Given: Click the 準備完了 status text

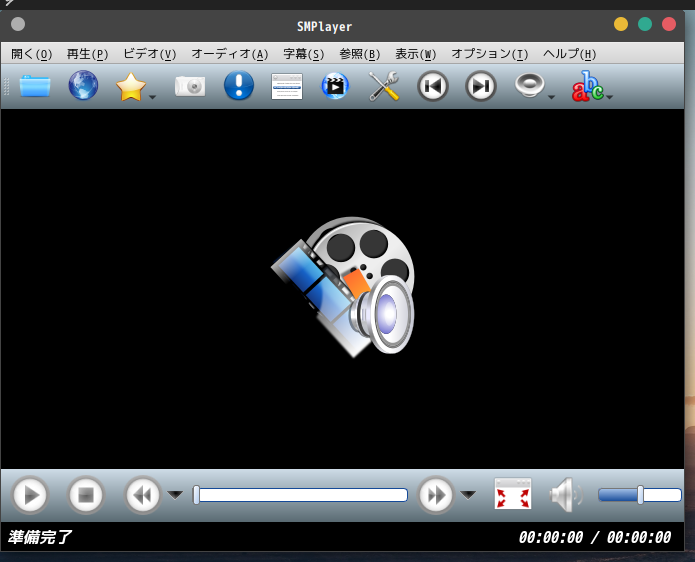Looking at the screenshot, I should (x=39, y=537).
